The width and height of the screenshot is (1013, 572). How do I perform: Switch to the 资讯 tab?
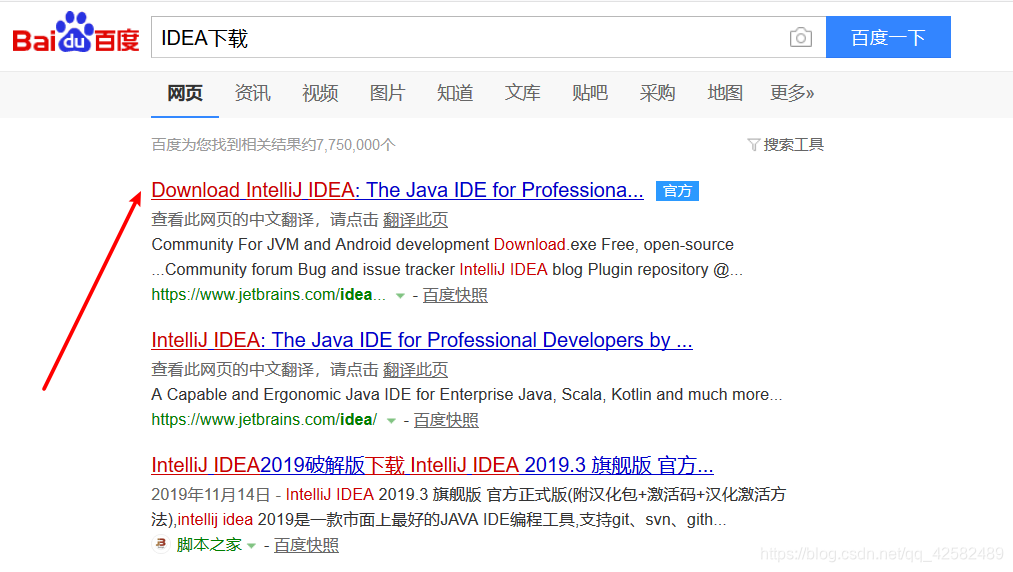tap(253, 93)
